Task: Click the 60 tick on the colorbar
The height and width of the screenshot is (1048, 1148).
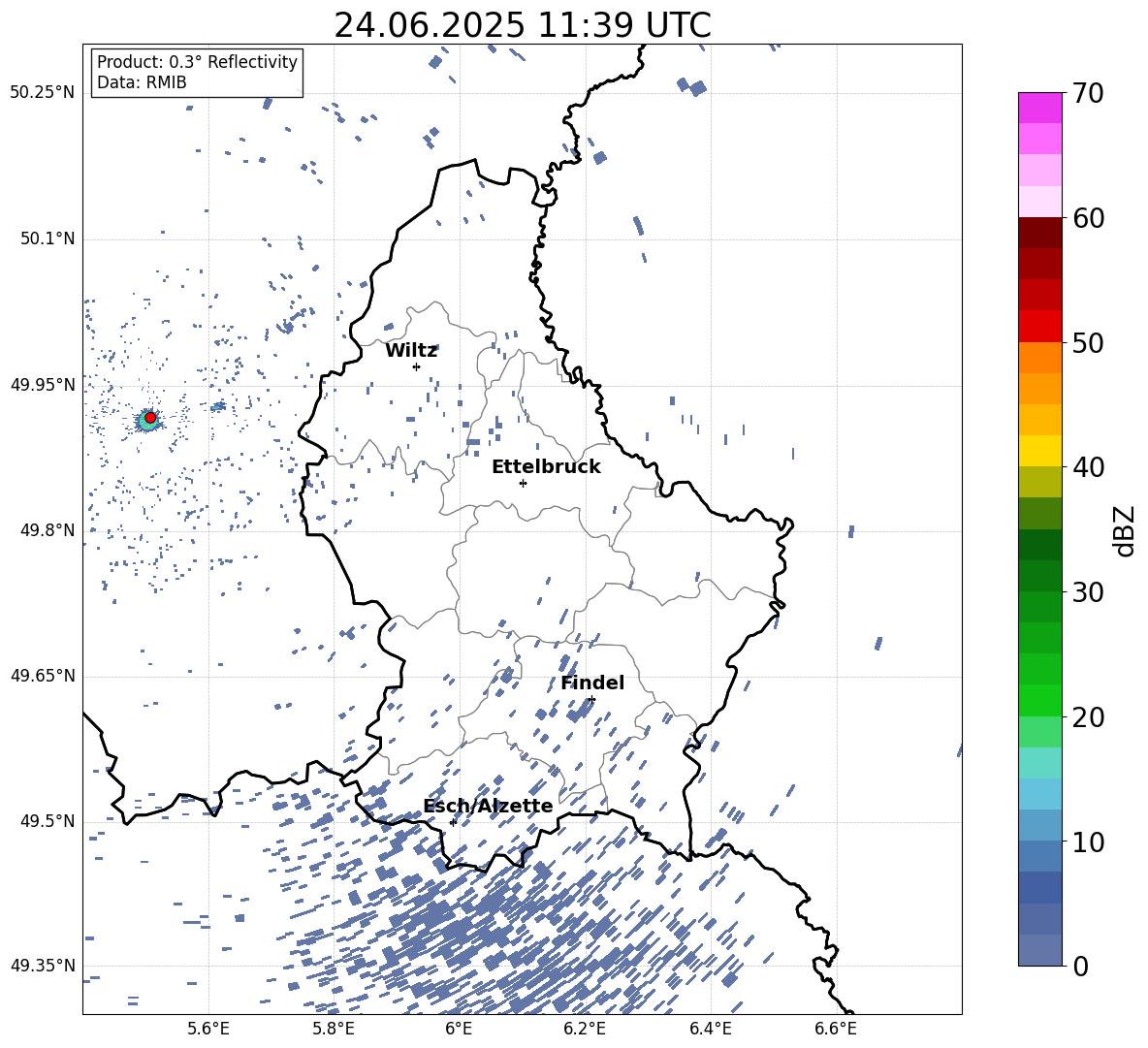Action: click(x=1088, y=218)
